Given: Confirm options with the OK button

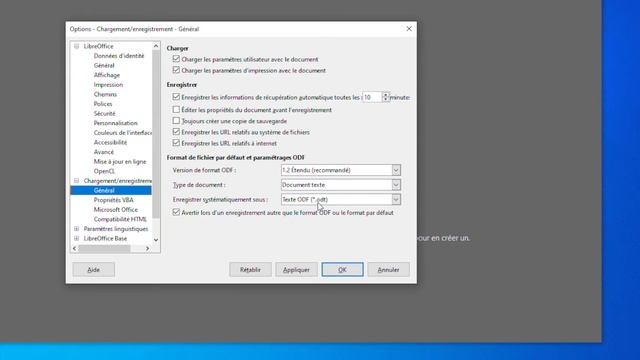Looking at the screenshot, I should point(342,270).
